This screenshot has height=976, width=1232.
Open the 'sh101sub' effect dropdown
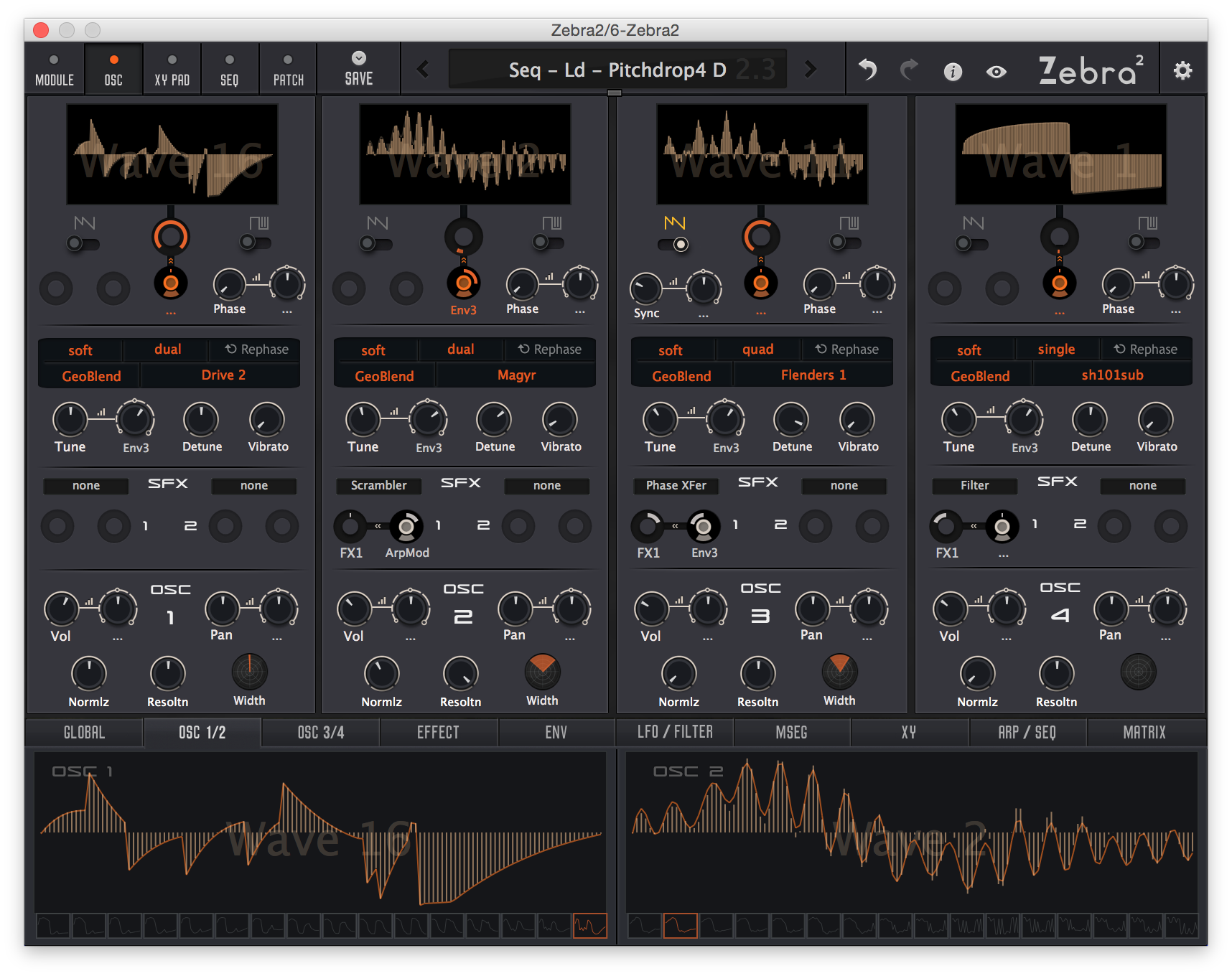[x=1112, y=375]
